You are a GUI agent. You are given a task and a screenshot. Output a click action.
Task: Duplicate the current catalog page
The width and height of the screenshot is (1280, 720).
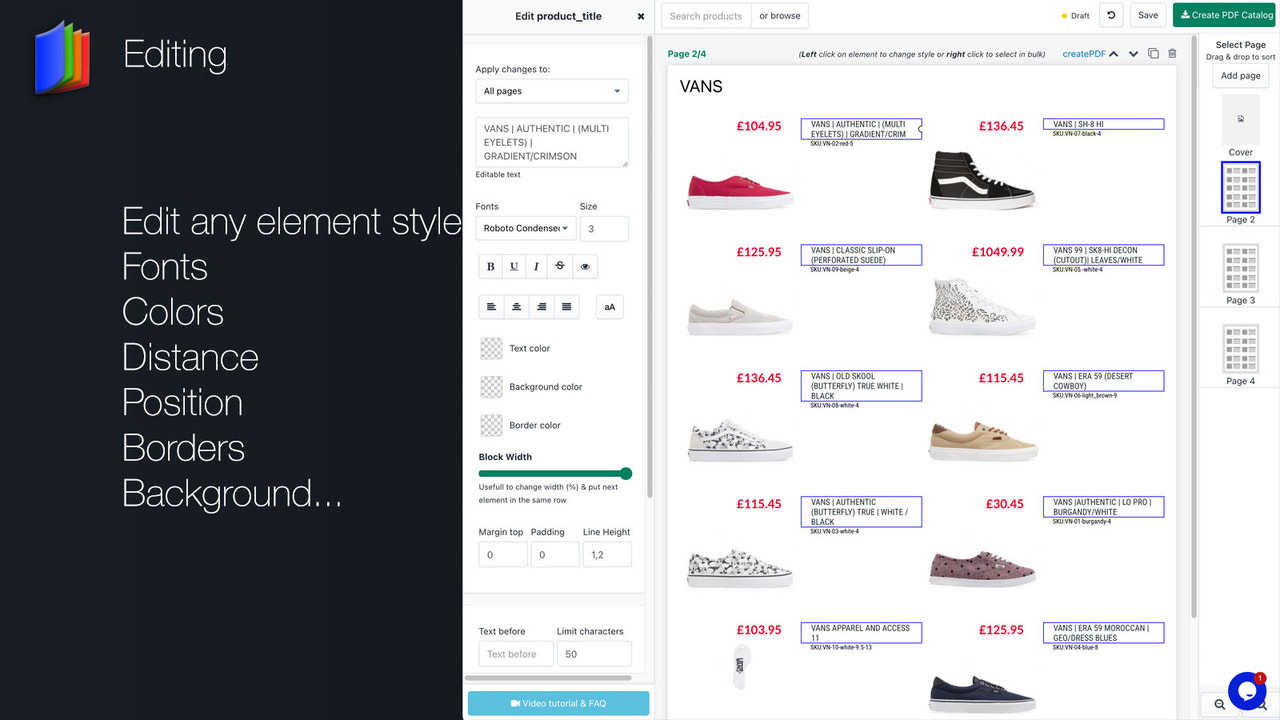point(1152,53)
